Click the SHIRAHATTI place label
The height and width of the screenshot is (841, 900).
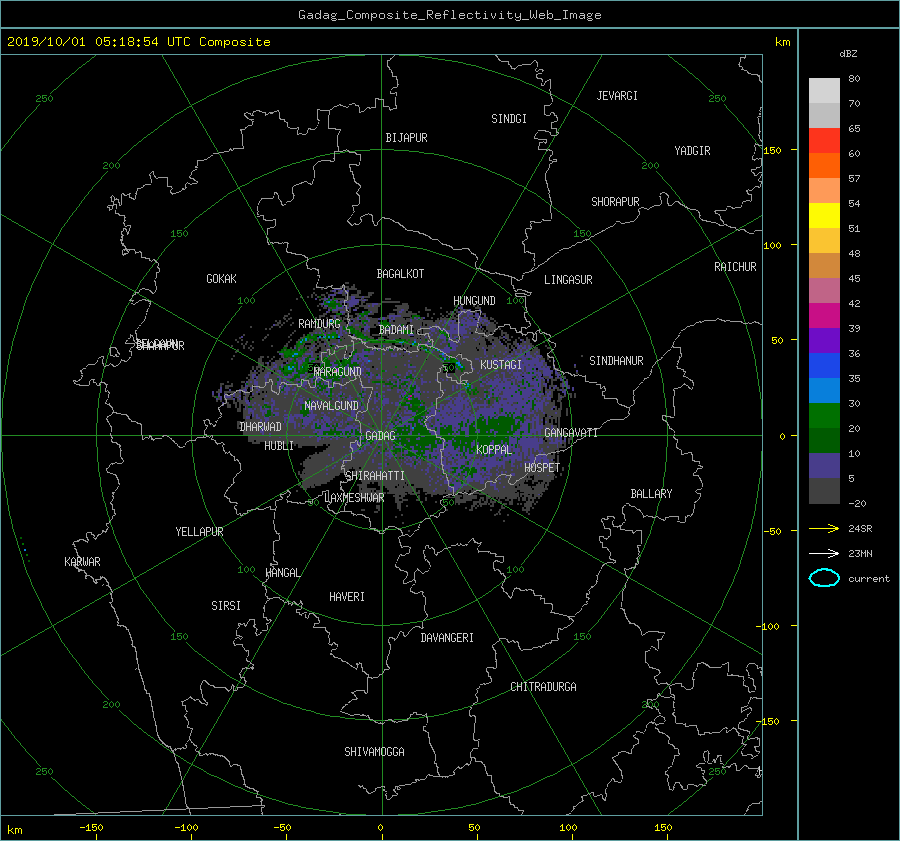coord(375,476)
